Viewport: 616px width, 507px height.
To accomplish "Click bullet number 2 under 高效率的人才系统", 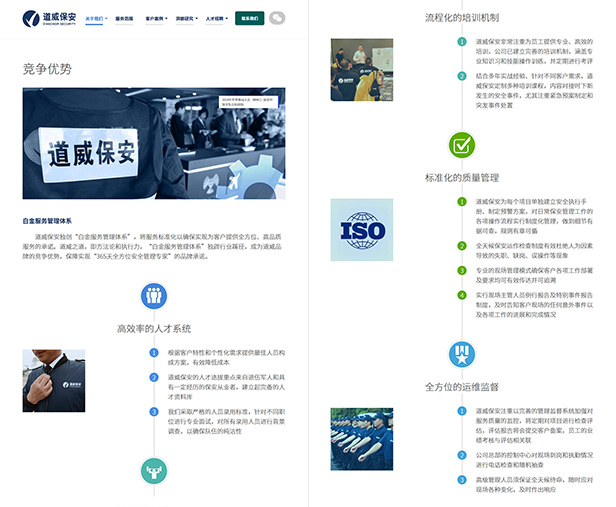I will (154, 377).
